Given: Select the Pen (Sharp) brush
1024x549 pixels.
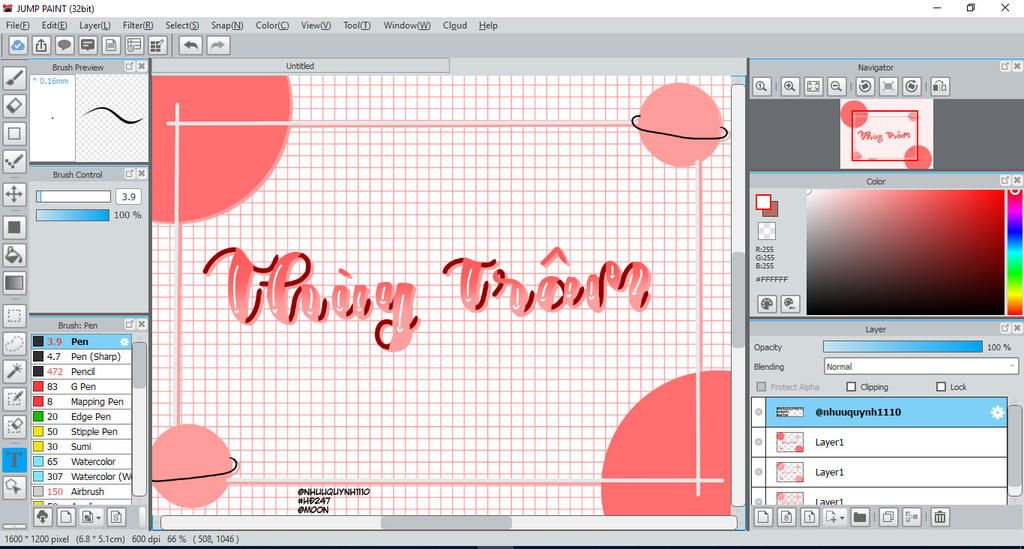Looking at the screenshot, I should point(82,356).
